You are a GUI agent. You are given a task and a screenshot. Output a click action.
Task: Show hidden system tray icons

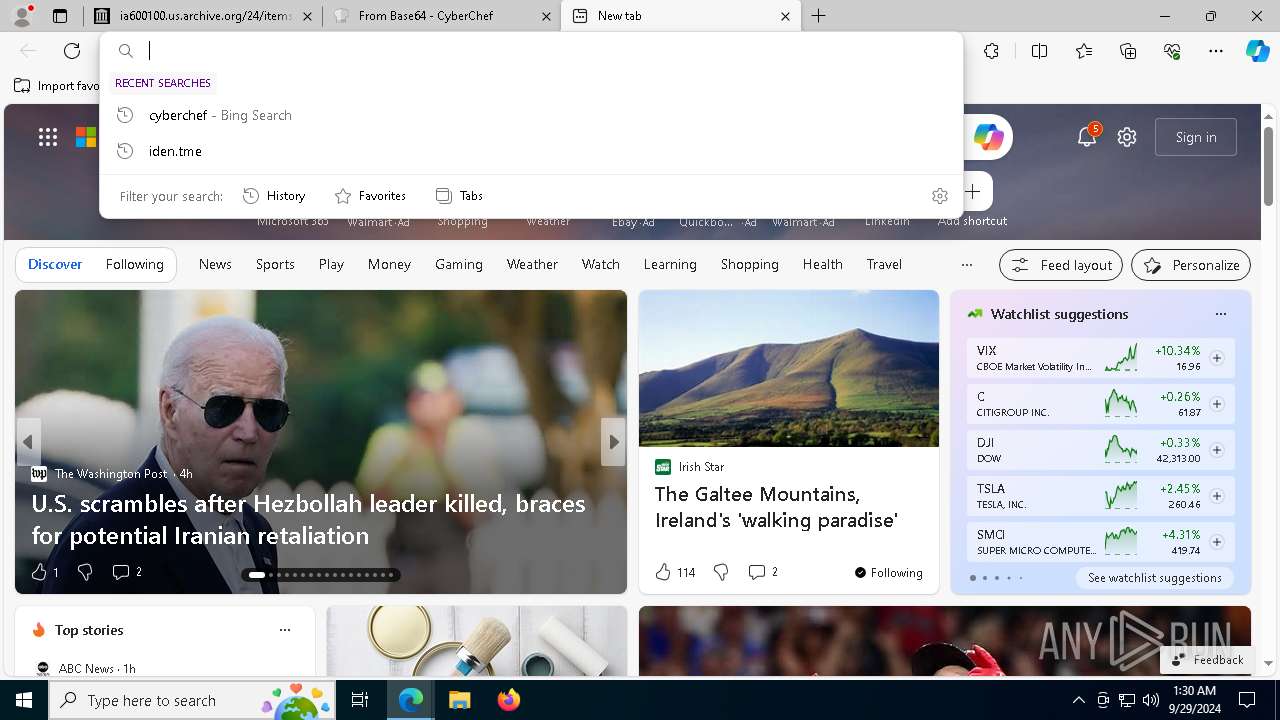(x=1078, y=700)
